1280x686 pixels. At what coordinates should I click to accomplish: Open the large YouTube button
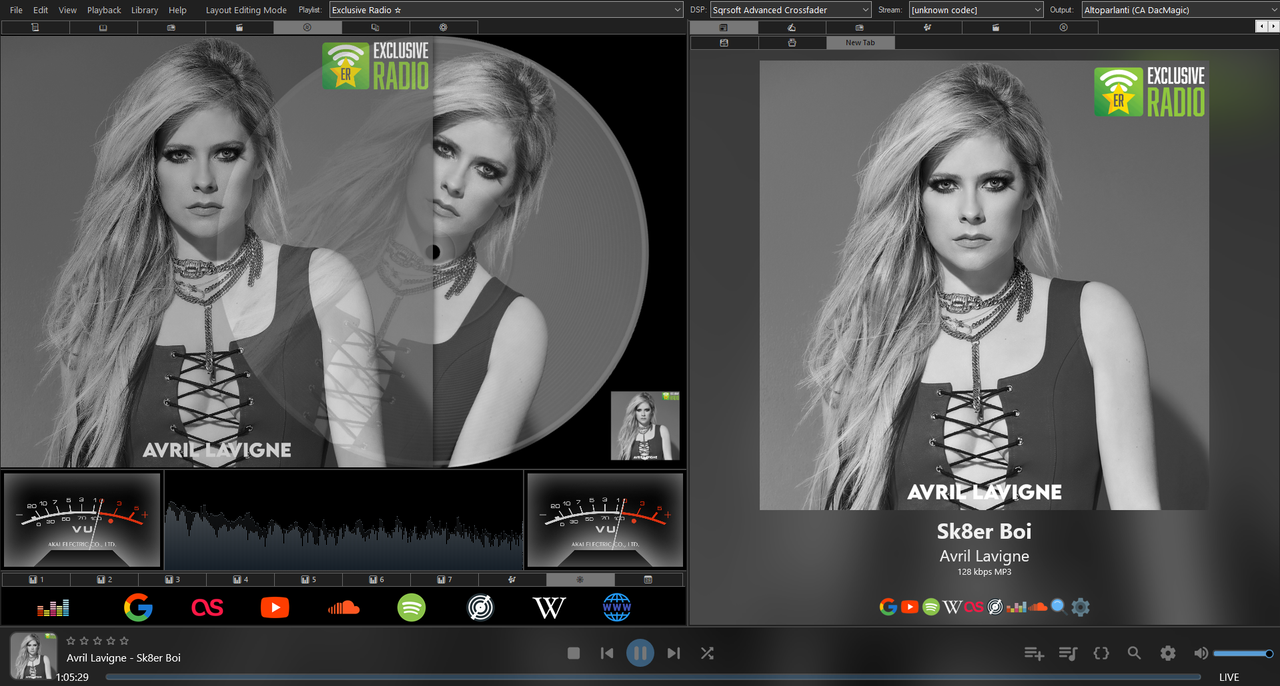point(275,607)
